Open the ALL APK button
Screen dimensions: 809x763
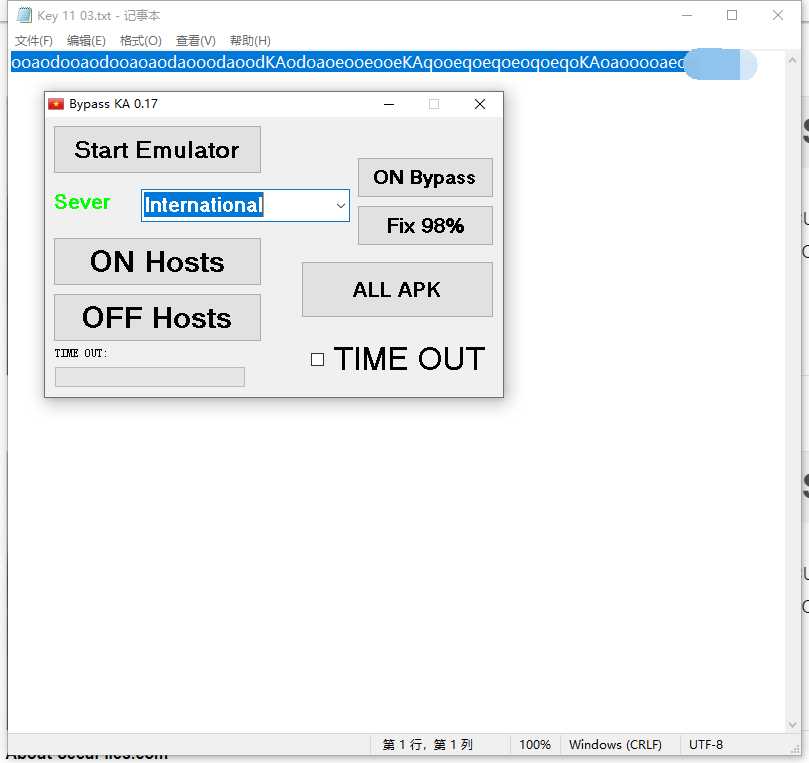tap(397, 289)
